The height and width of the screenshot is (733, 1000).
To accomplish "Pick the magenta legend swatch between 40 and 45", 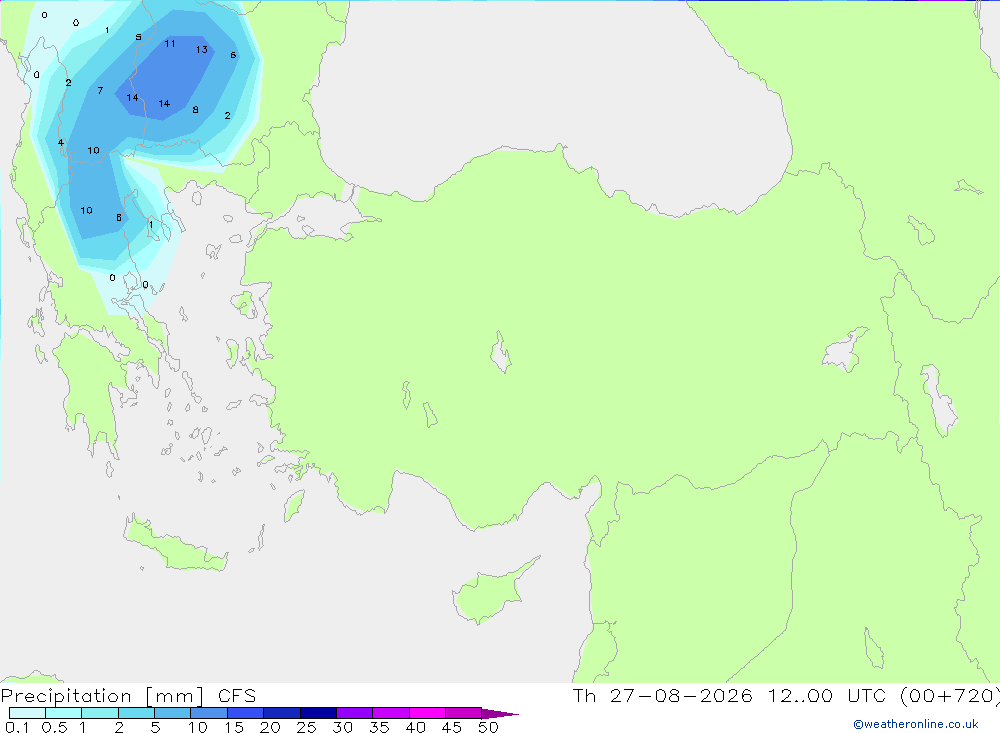I will 427,713.
